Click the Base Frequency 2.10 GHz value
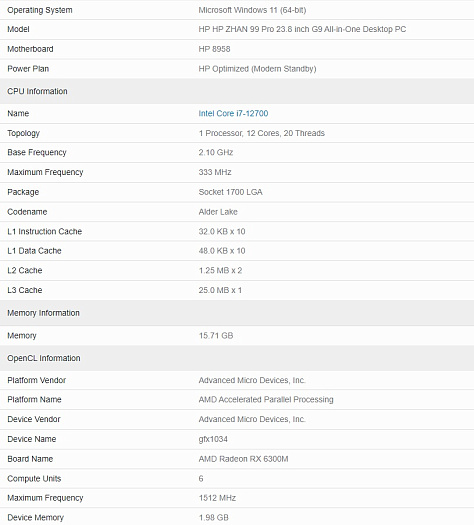Viewport: 474px width, 525px height. 216,152
